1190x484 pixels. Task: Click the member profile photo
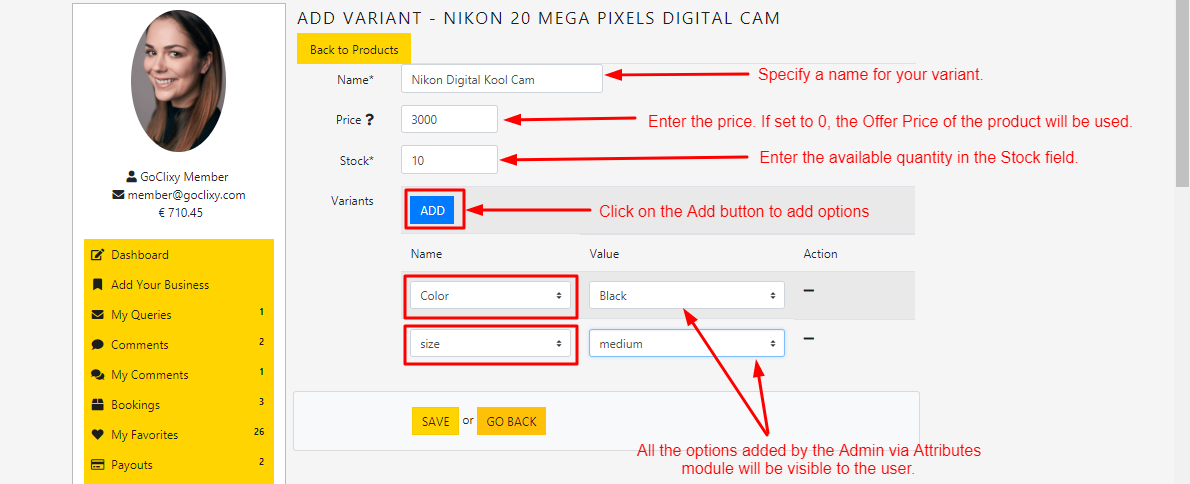click(178, 81)
